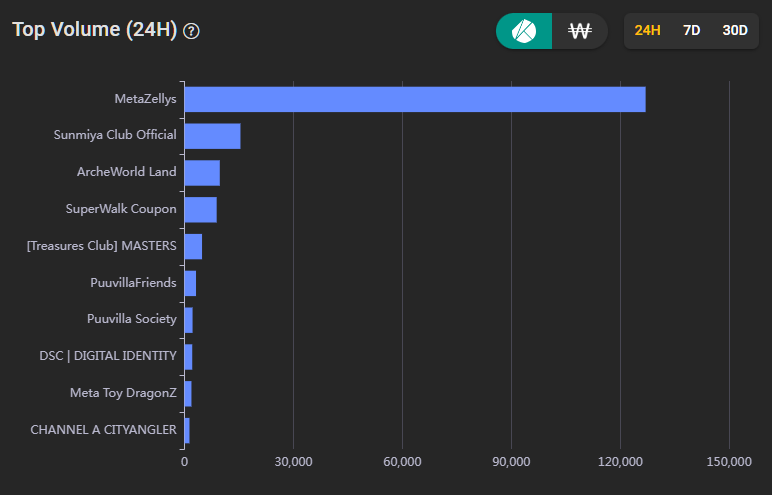The image size is (772, 495).
Task: Click the Puuvilla Society volume bar
Action: coord(189,320)
